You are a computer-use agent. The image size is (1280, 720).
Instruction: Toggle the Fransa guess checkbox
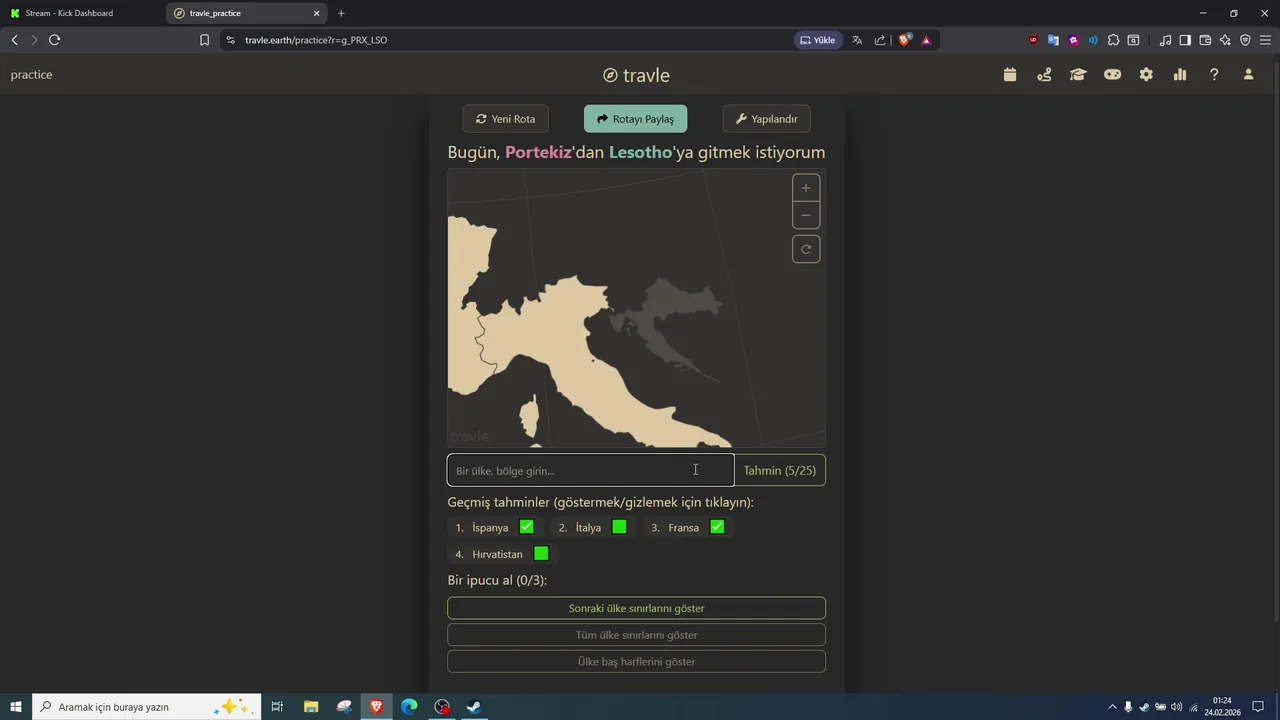point(717,527)
